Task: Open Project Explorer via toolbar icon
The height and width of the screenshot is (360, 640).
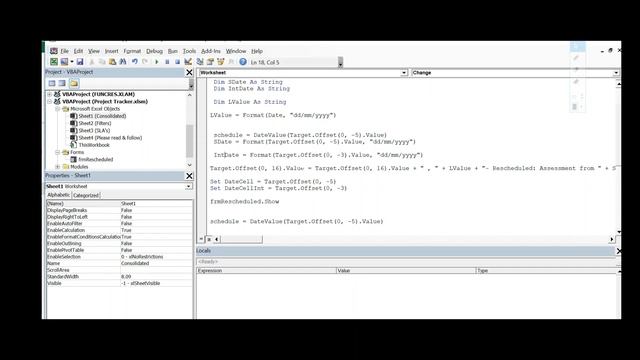Action: 200,62
